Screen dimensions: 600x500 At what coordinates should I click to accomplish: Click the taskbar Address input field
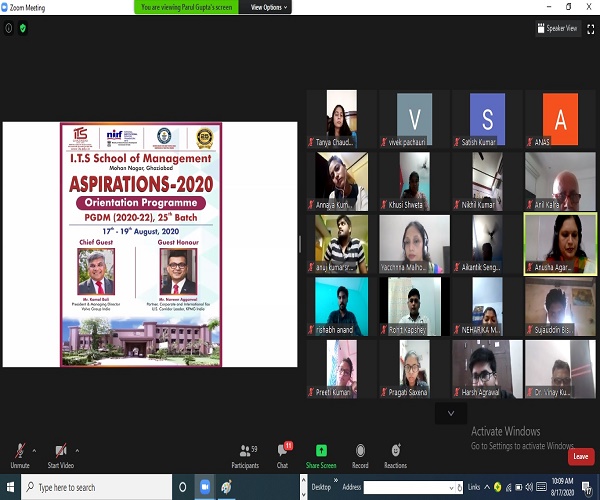coord(408,487)
